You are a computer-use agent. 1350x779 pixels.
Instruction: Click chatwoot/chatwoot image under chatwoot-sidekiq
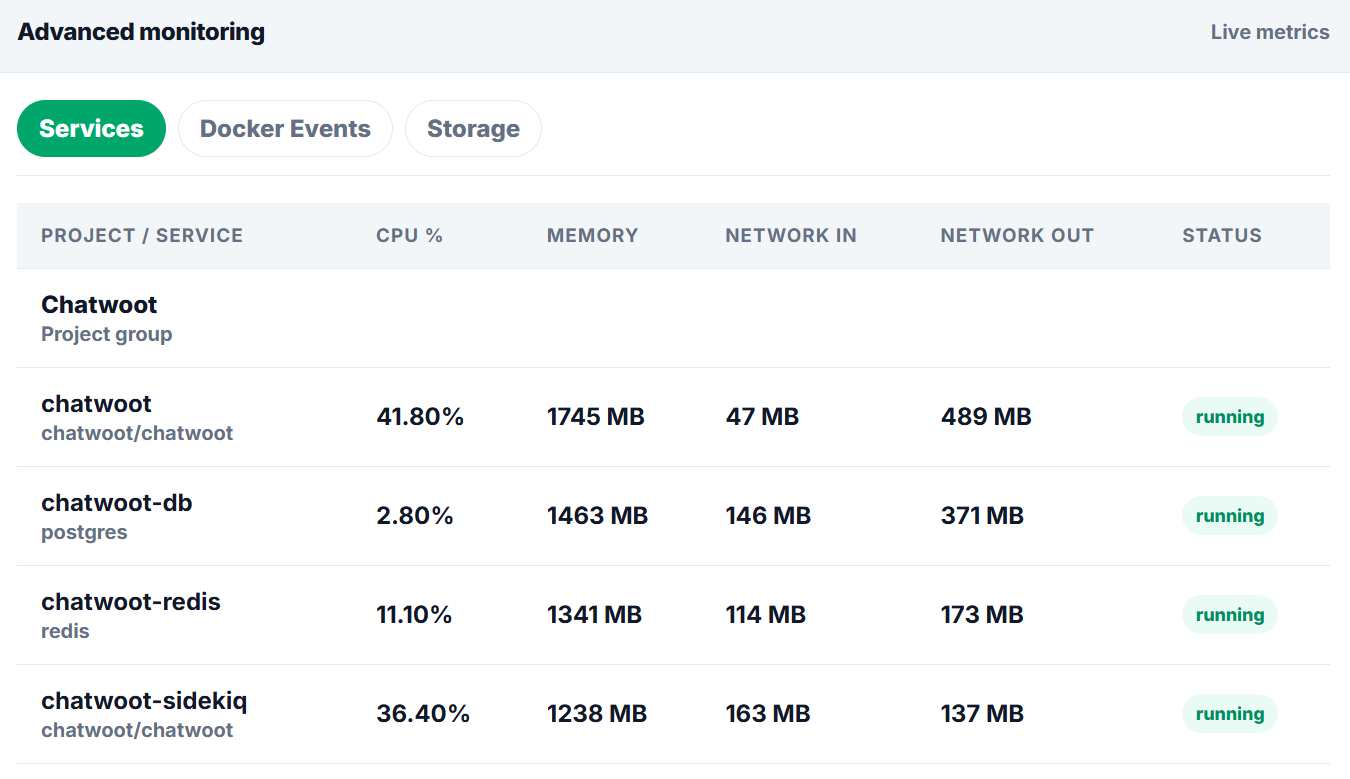pyautogui.click(x=137, y=730)
